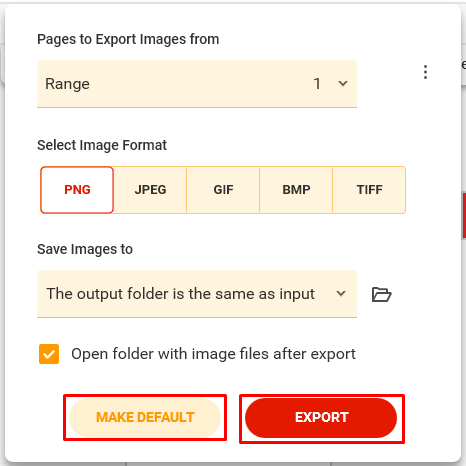Image resolution: width=466 pixels, height=466 pixels.
Task: Expand the Save Images to chevron
Action: pos(341,294)
